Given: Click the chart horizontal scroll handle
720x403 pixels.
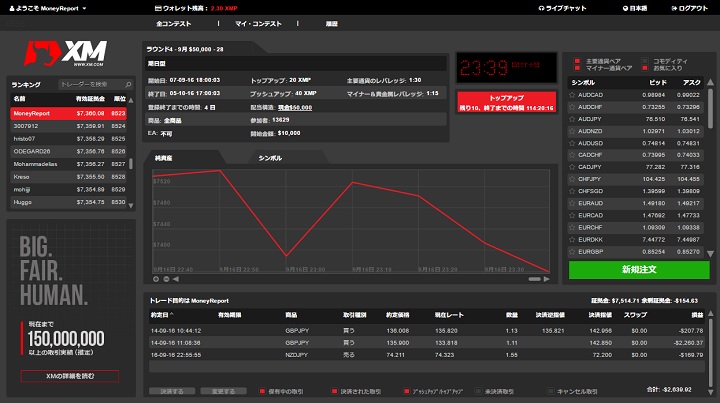Looking at the screenshot, I should [x=534, y=279].
